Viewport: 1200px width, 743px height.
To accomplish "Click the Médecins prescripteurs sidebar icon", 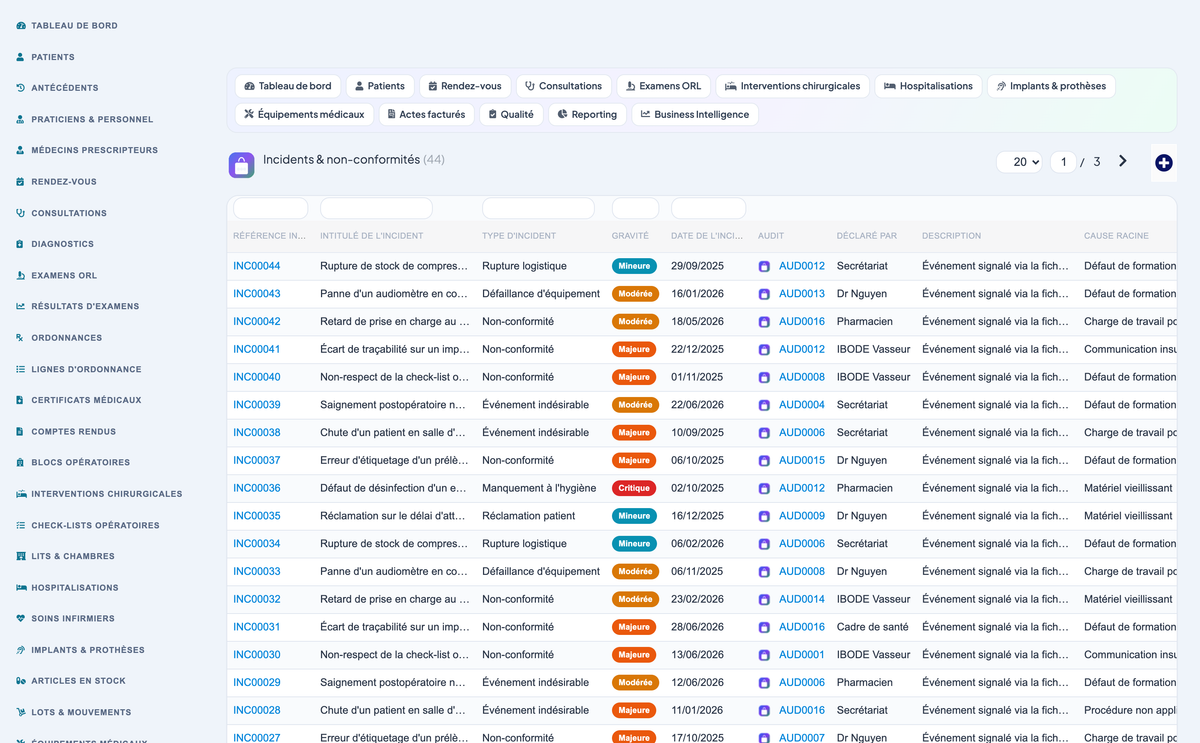I will click(x=21, y=150).
